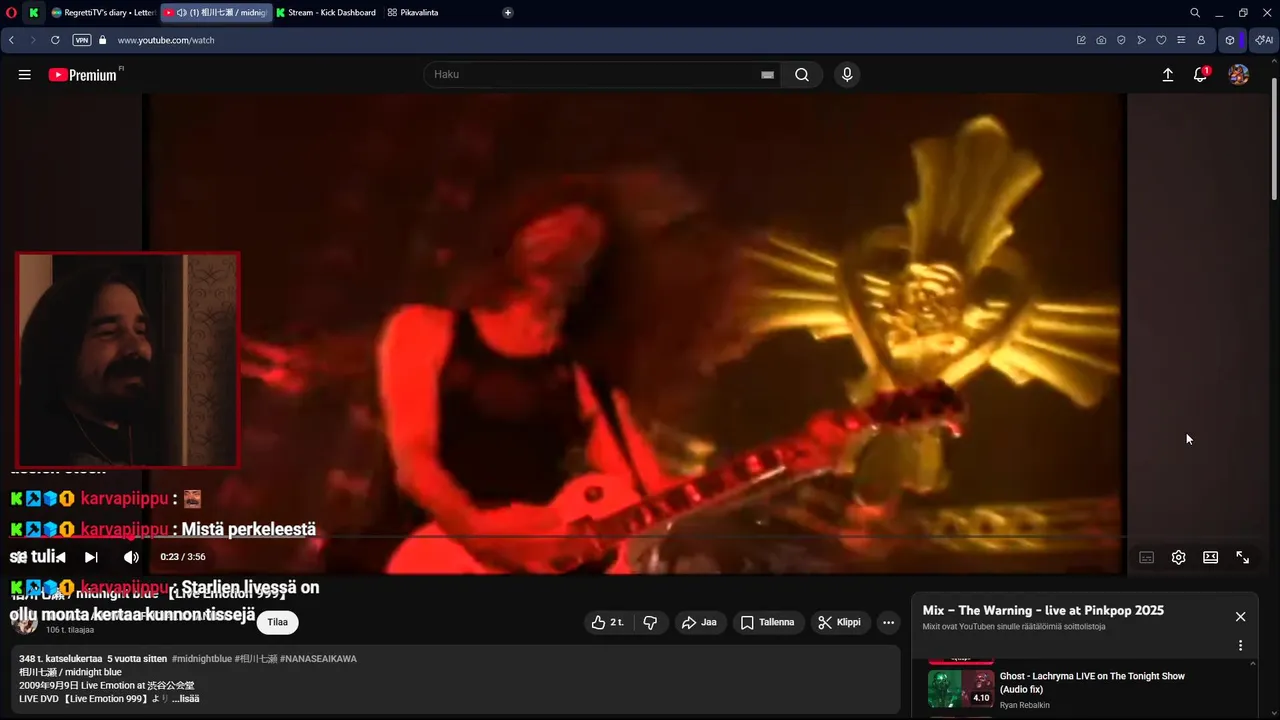This screenshot has height=720, width=1280.
Task: Open YouTube guide hamburger menu
Action: [25, 75]
